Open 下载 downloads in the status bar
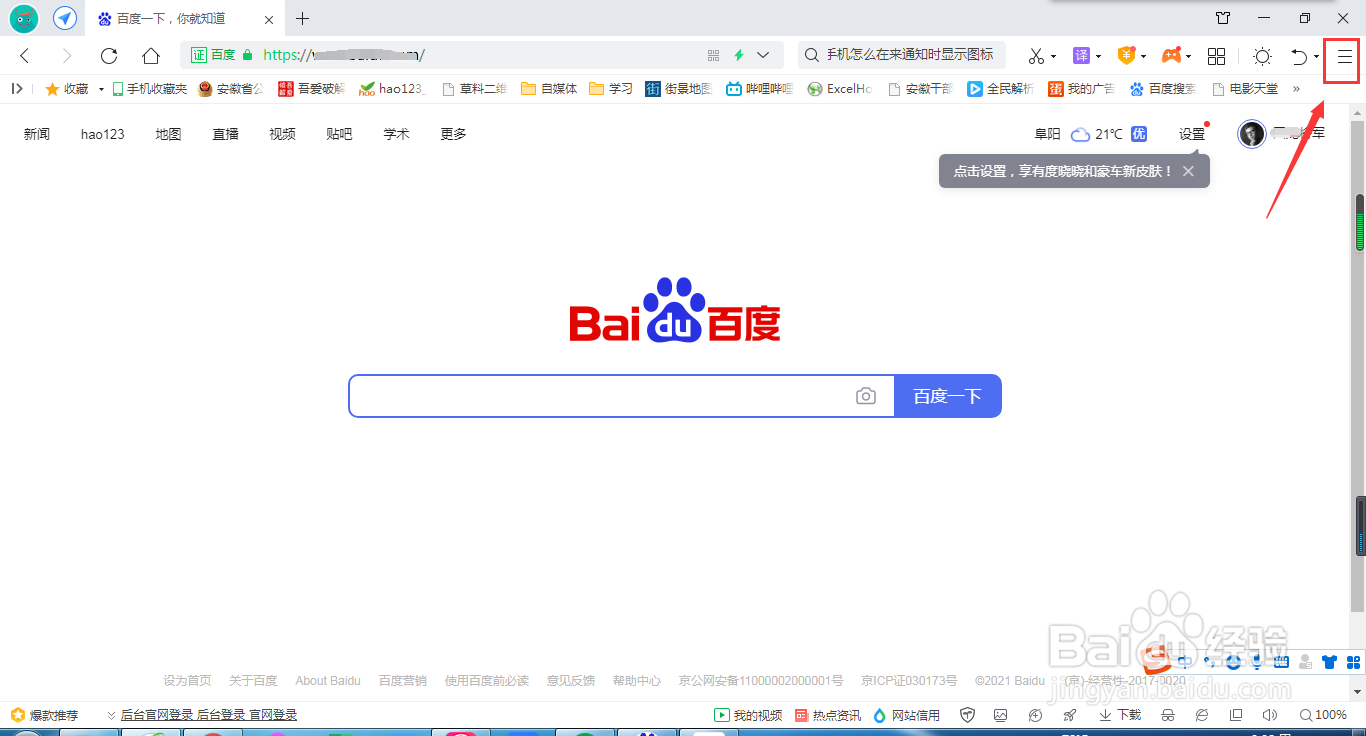Viewport: 1366px width, 736px height. click(1120, 715)
